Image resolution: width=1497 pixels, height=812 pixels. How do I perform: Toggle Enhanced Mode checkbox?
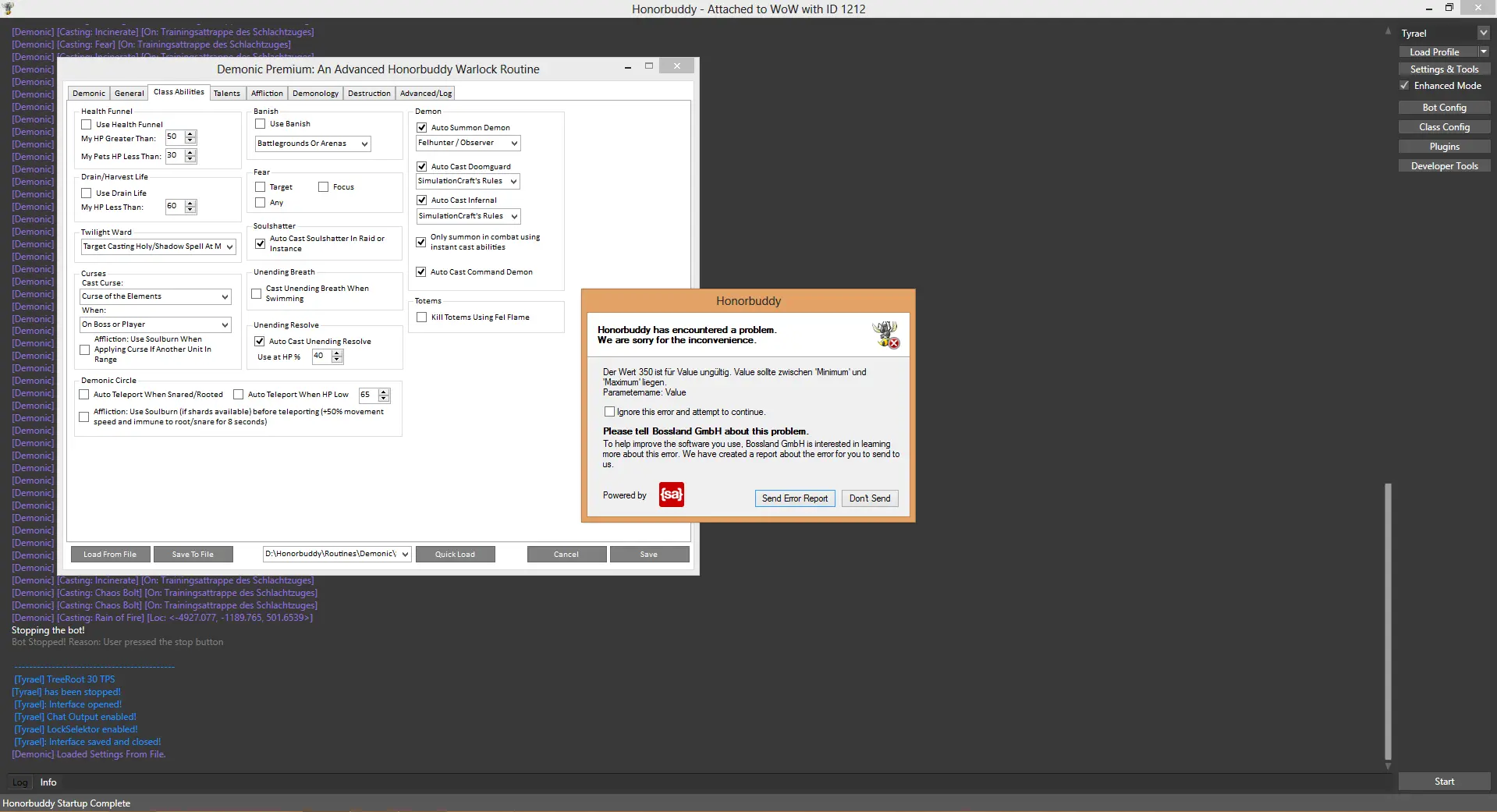click(x=1405, y=86)
